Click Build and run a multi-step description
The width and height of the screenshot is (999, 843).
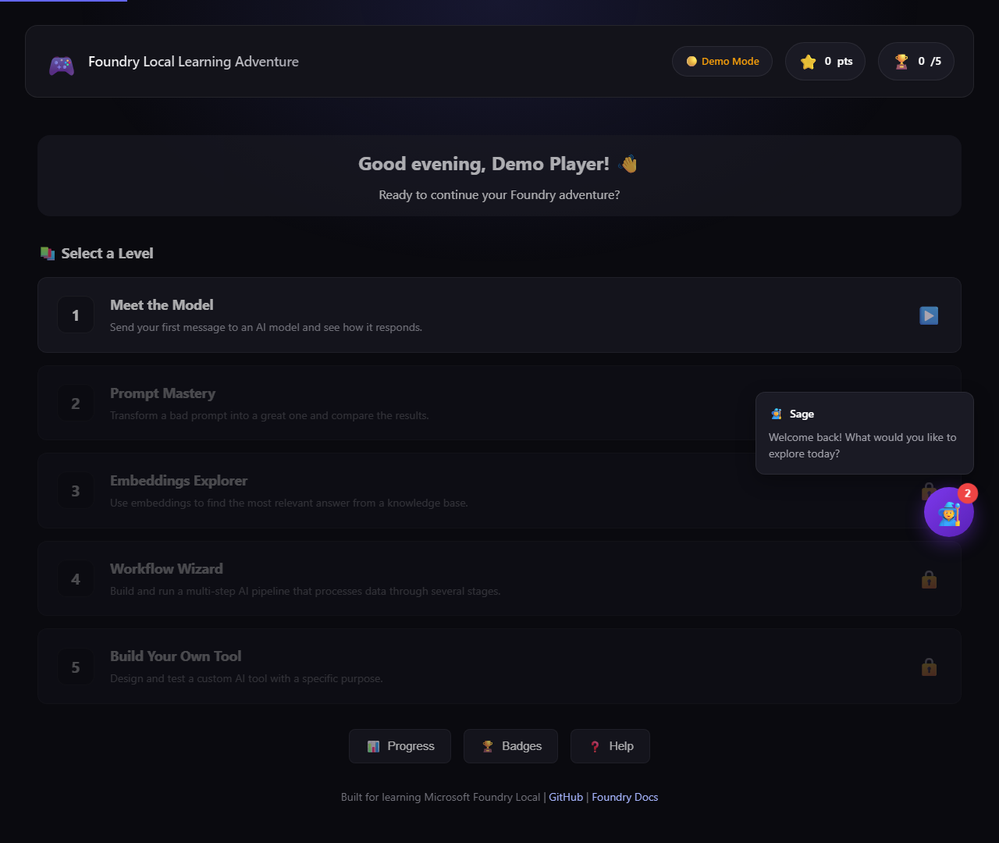tap(305, 591)
